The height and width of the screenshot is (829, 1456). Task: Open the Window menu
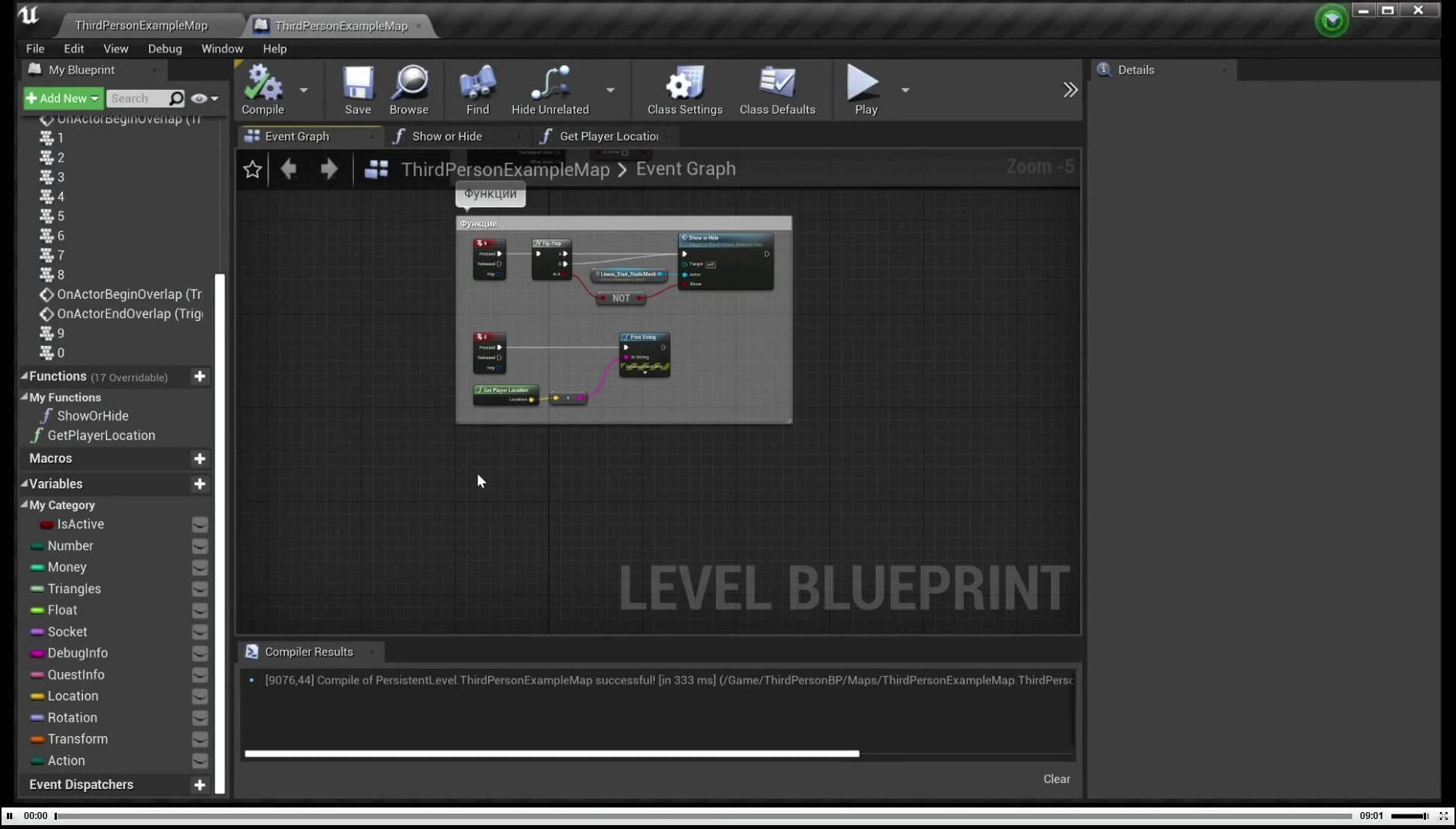click(x=222, y=48)
